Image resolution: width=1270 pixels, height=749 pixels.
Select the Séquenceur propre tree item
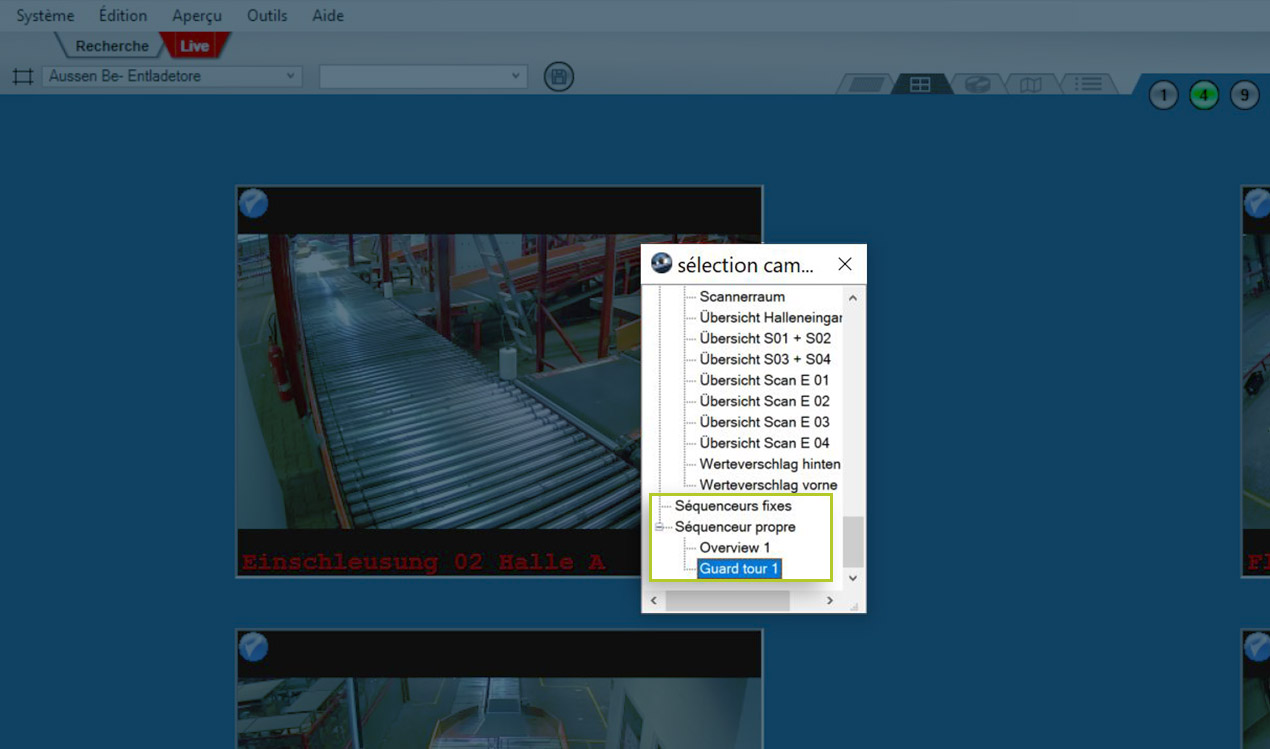point(735,527)
